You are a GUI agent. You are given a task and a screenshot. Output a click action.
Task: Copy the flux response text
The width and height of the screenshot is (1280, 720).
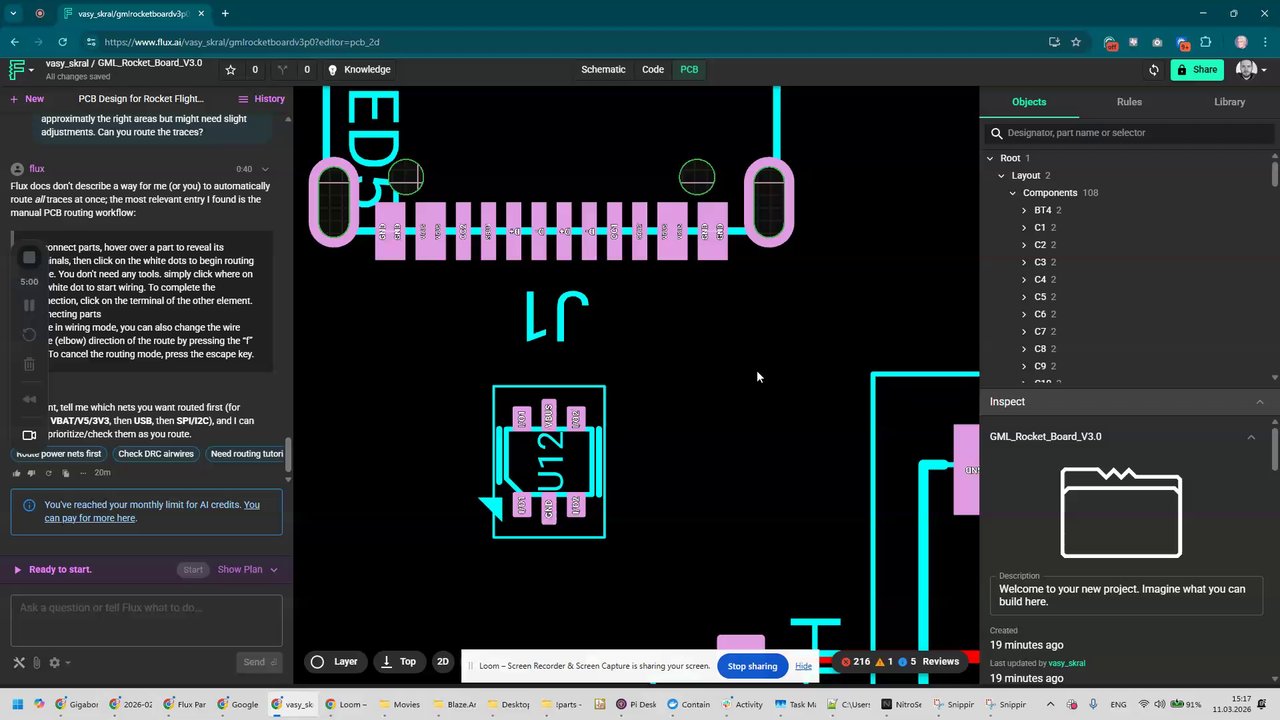pos(65,473)
